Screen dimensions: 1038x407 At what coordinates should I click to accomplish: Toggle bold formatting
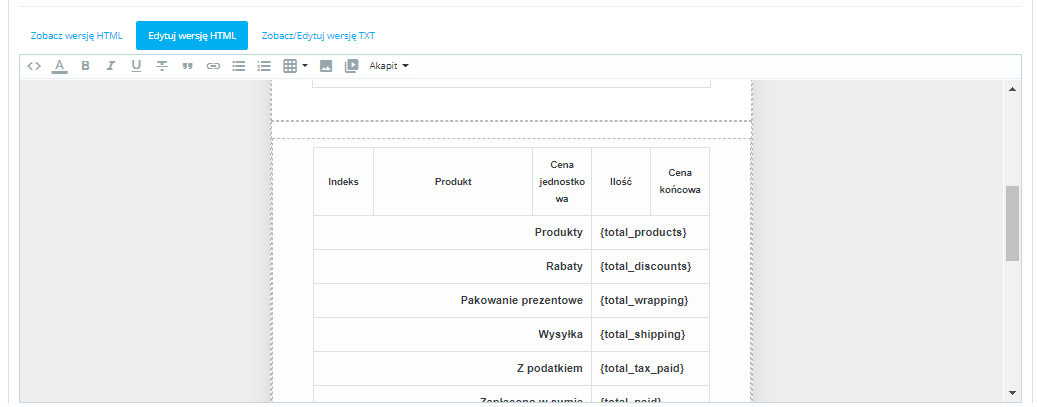pyautogui.click(x=85, y=66)
